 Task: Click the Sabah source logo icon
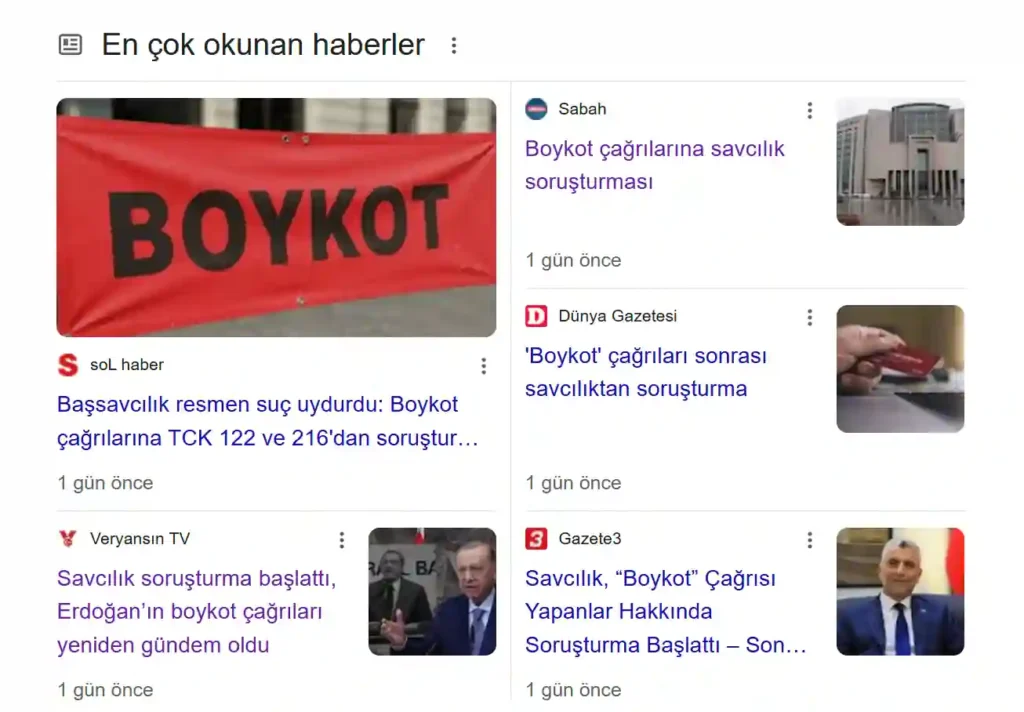coord(536,109)
